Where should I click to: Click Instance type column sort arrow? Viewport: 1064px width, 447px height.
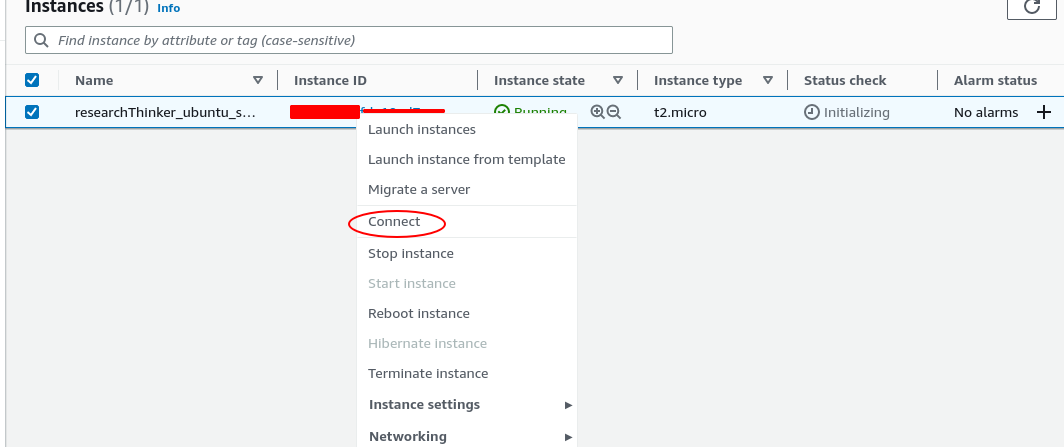(768, 80)
